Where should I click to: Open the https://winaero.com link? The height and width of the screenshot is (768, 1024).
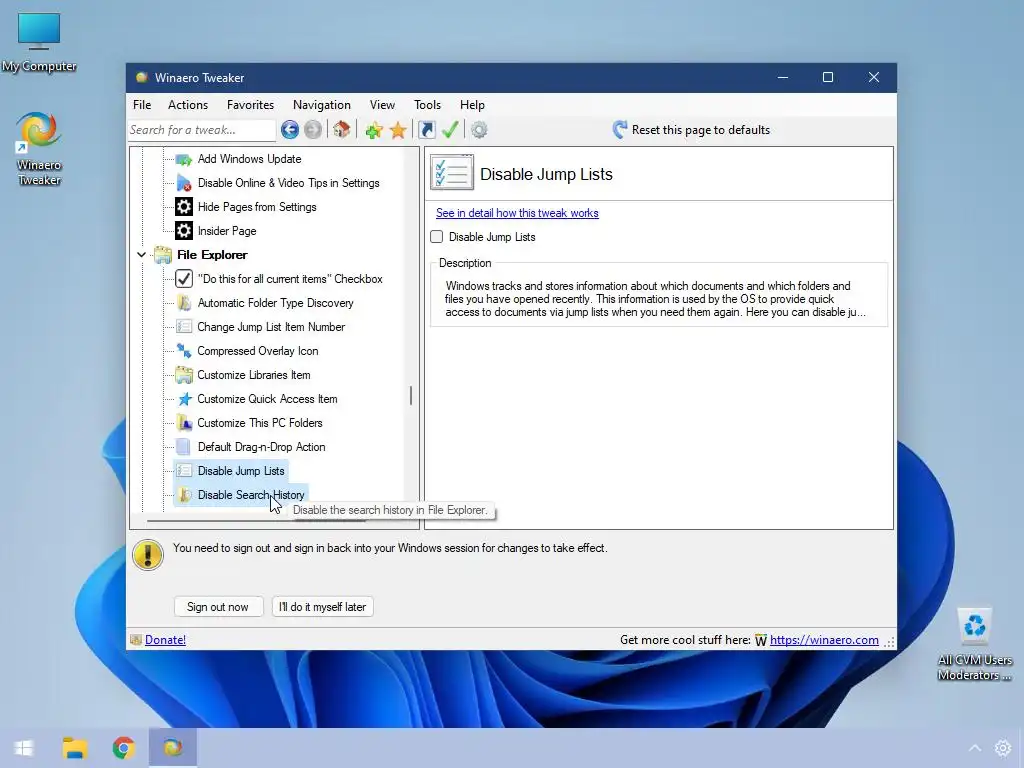coord(824,640)
